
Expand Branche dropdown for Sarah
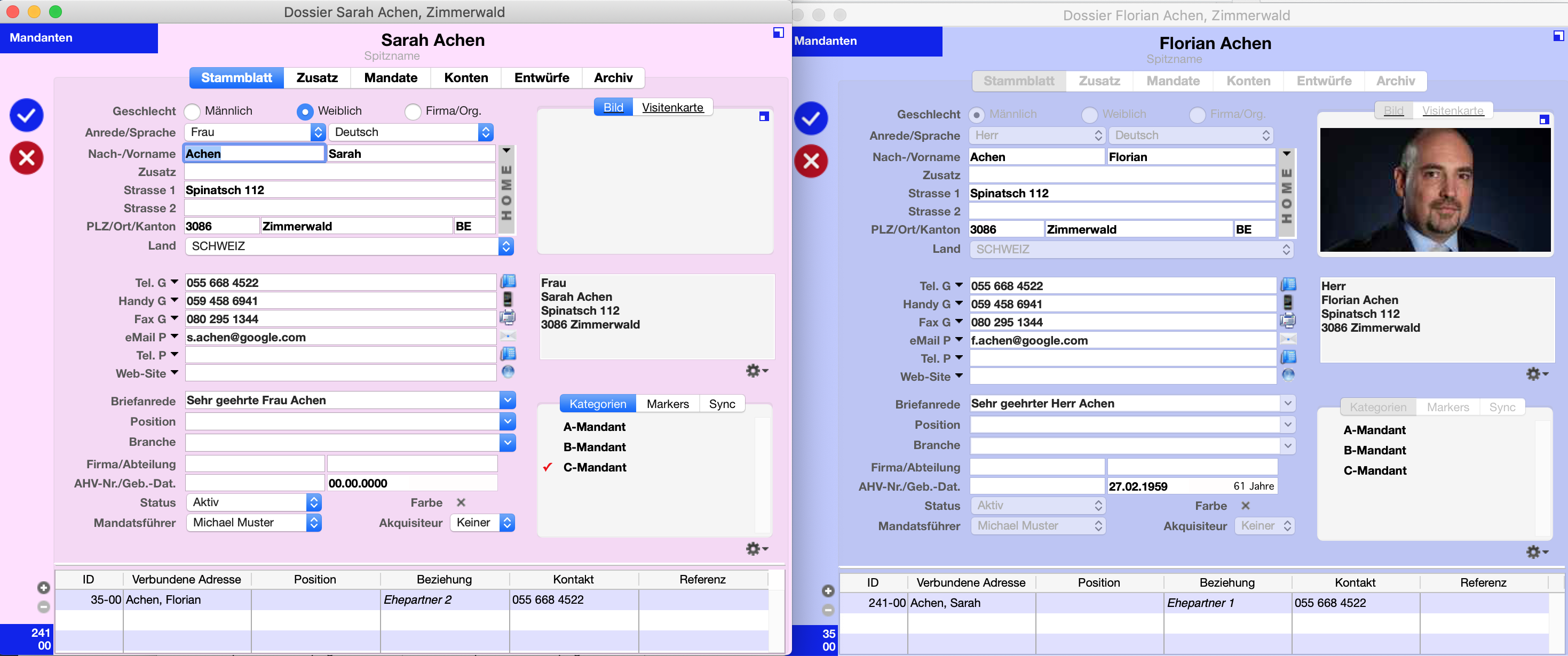[508, 443]
